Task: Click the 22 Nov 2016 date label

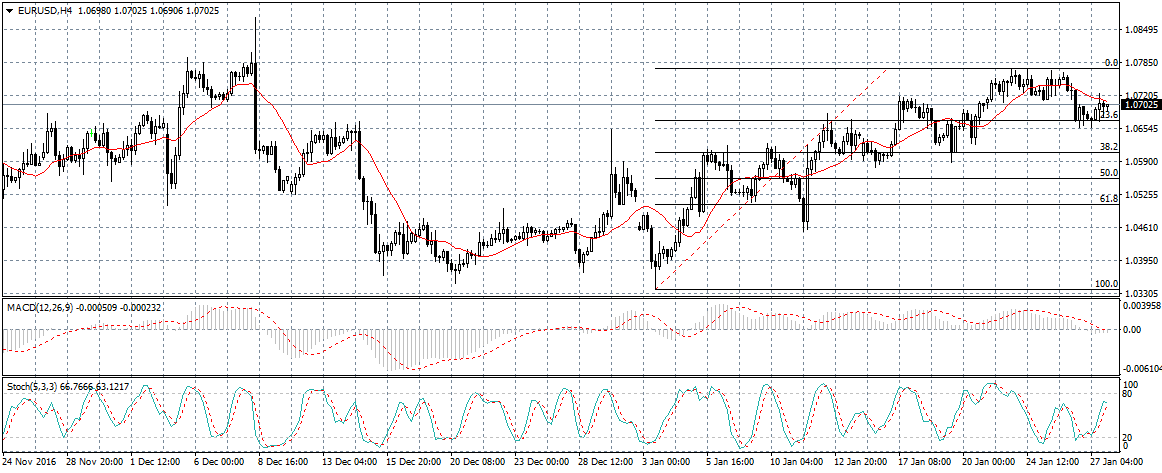Action: pos(31,465)
